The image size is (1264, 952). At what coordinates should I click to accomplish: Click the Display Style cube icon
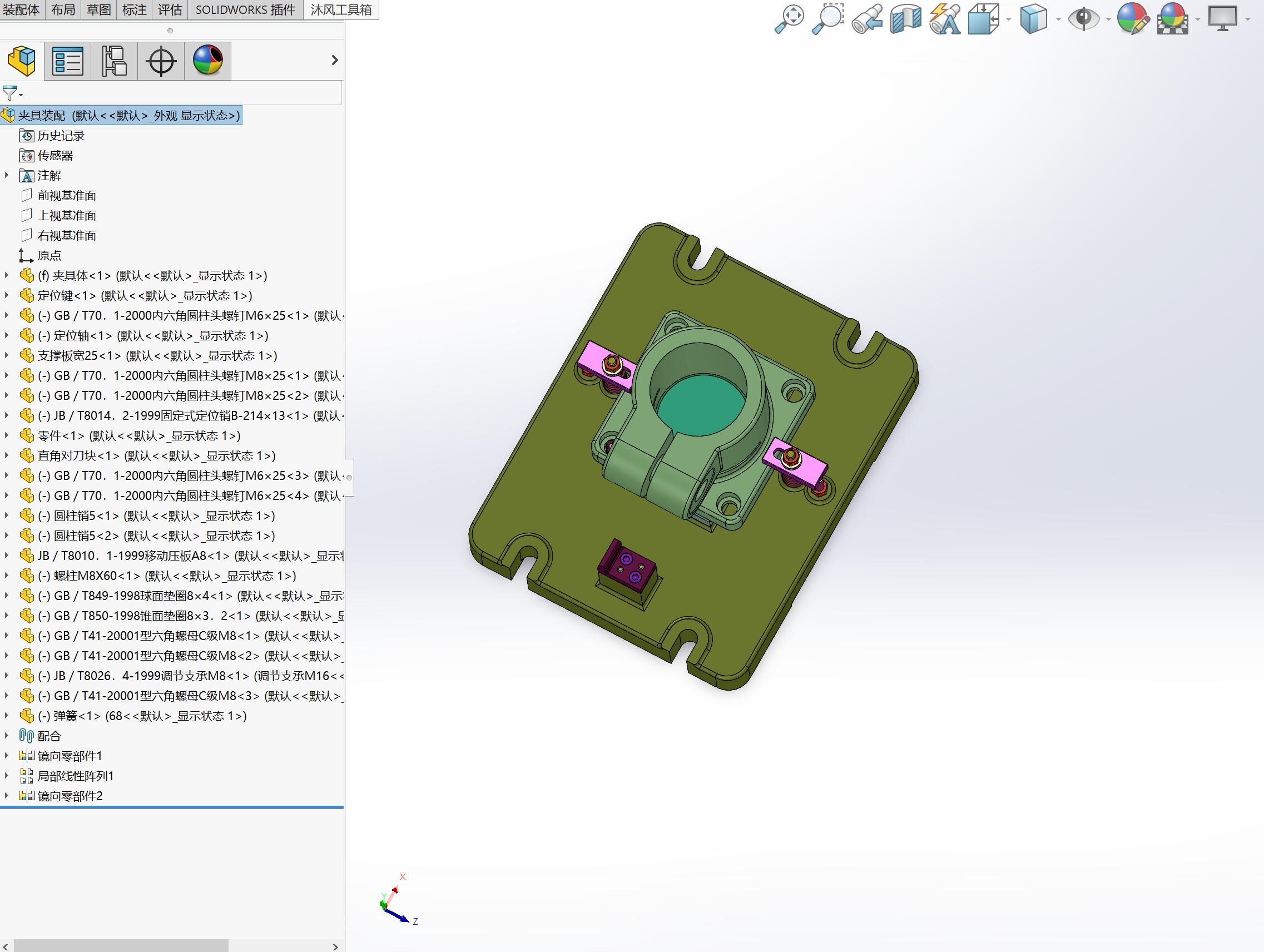click(1034, 19)
